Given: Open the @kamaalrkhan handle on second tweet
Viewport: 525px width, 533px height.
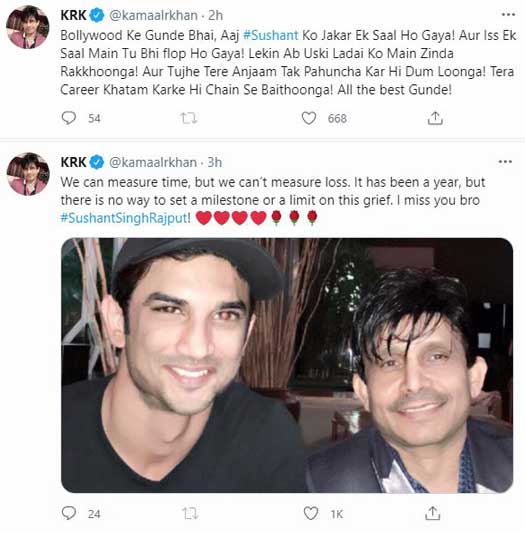Looking at the screenshot, I should (153, 163).
